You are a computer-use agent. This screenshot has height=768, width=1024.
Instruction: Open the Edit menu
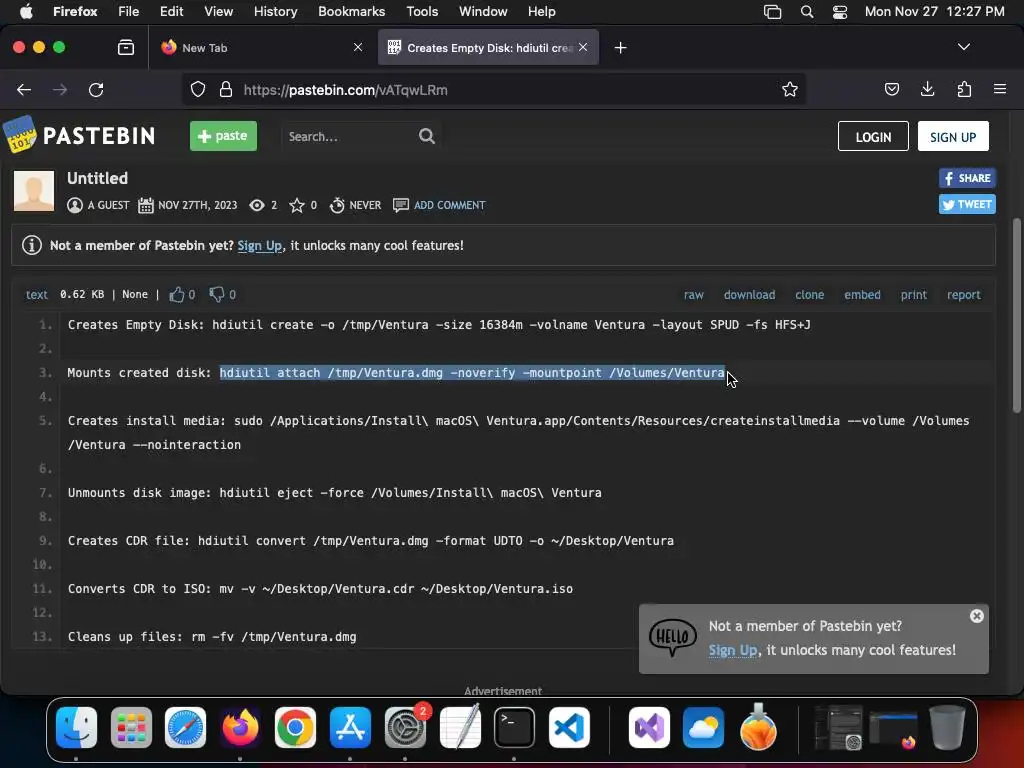click(x=171, y=11)
